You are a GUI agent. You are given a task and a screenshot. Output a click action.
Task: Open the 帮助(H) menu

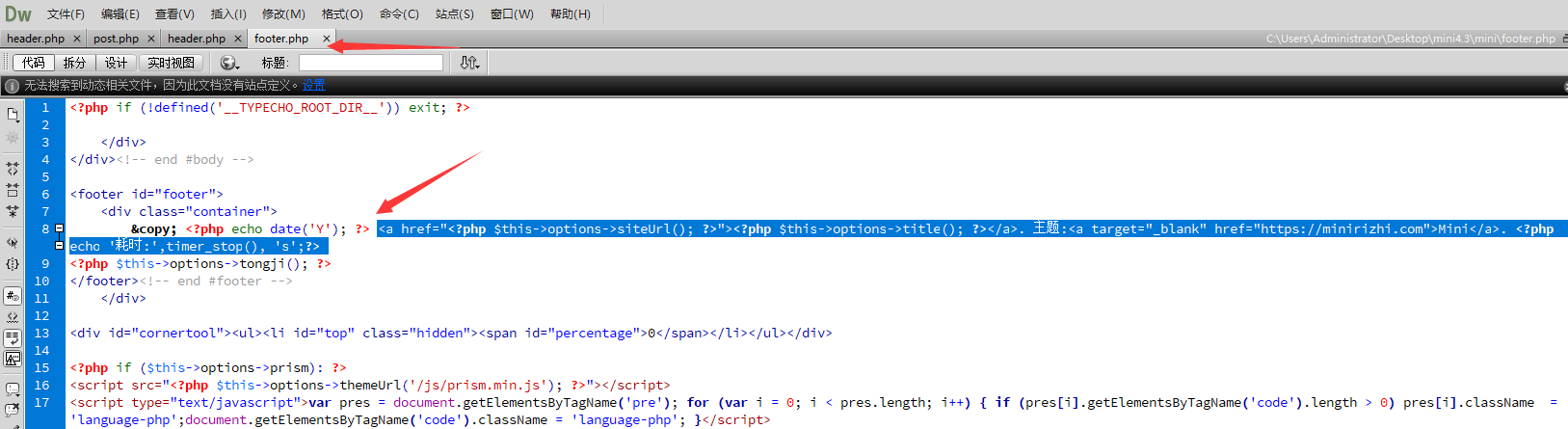pos(571,13)
